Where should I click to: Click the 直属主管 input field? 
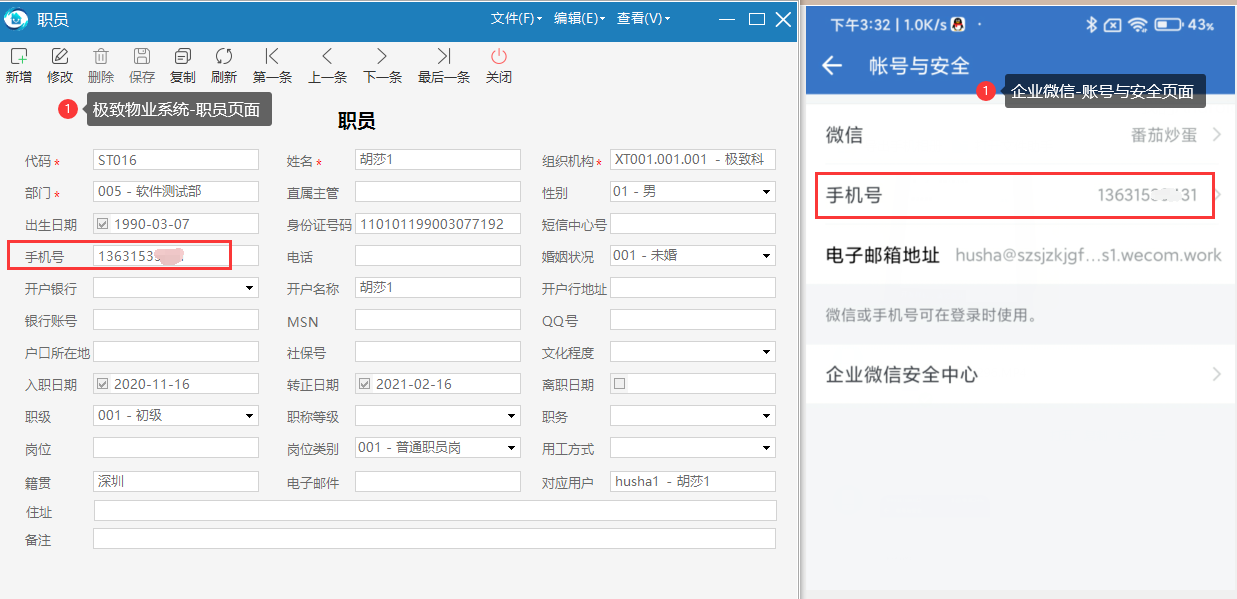438,191
